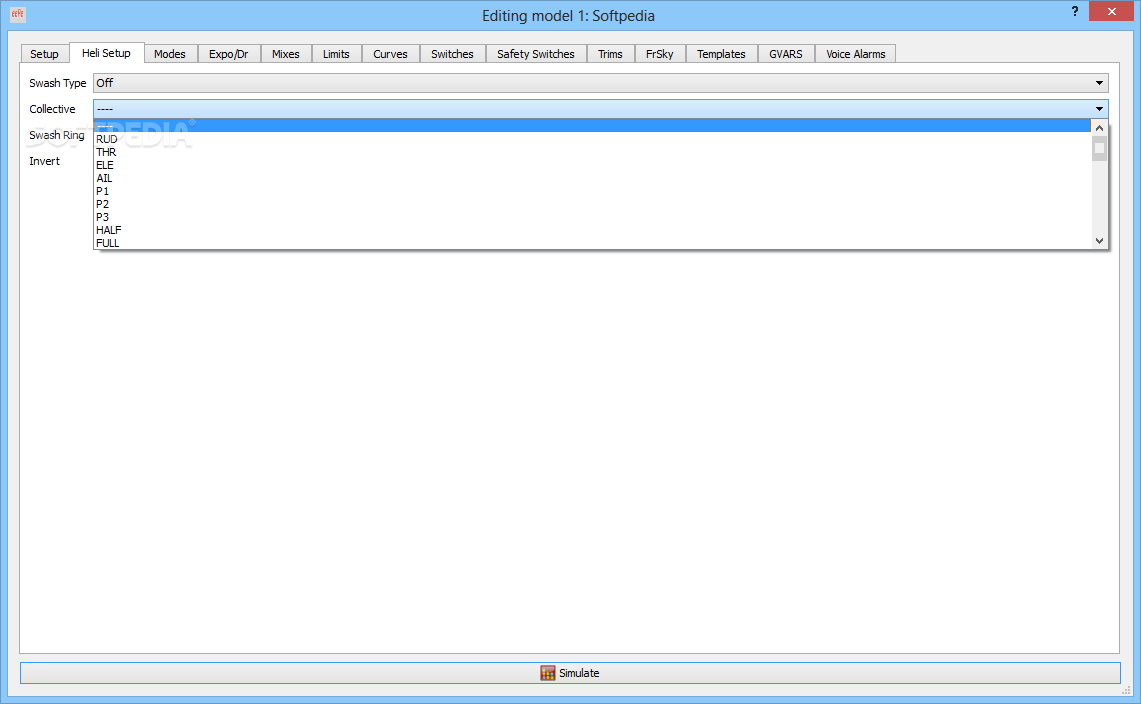Choose P2 from Collective list

[x=592, y=205]
